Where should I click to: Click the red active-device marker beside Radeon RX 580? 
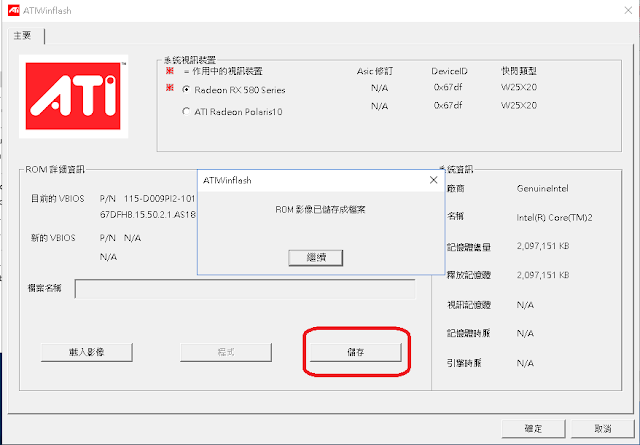(x=170, y=88)
